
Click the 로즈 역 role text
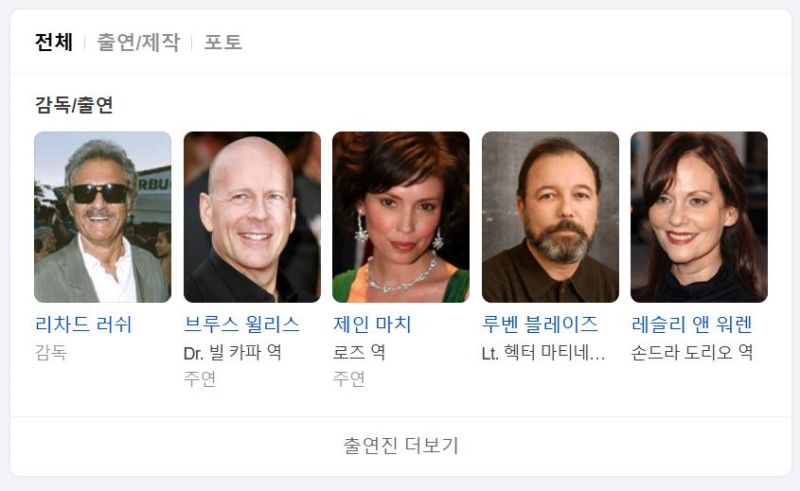coord(359,352)
